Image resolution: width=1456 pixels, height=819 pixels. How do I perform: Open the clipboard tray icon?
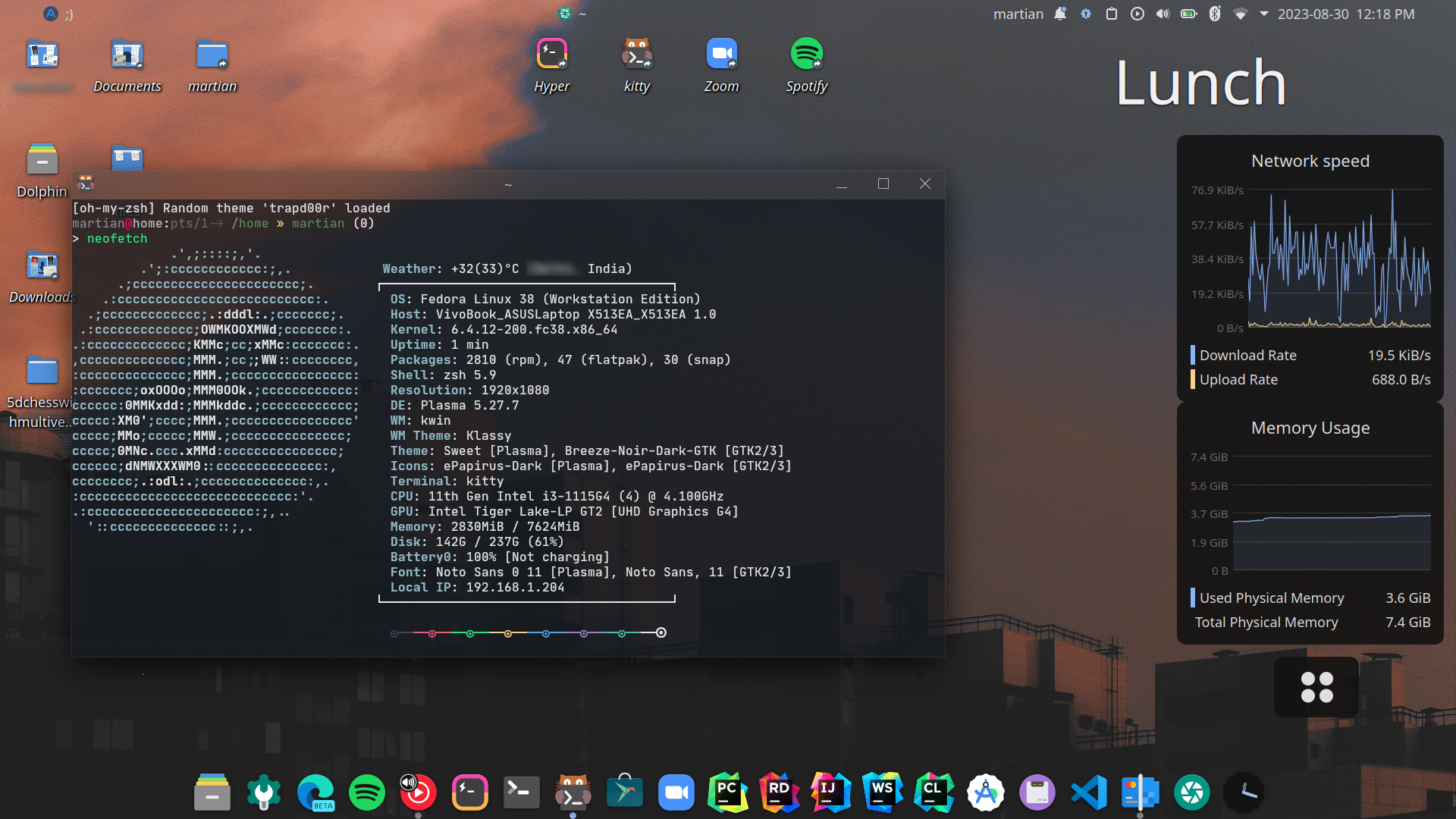click(1112, 14)
